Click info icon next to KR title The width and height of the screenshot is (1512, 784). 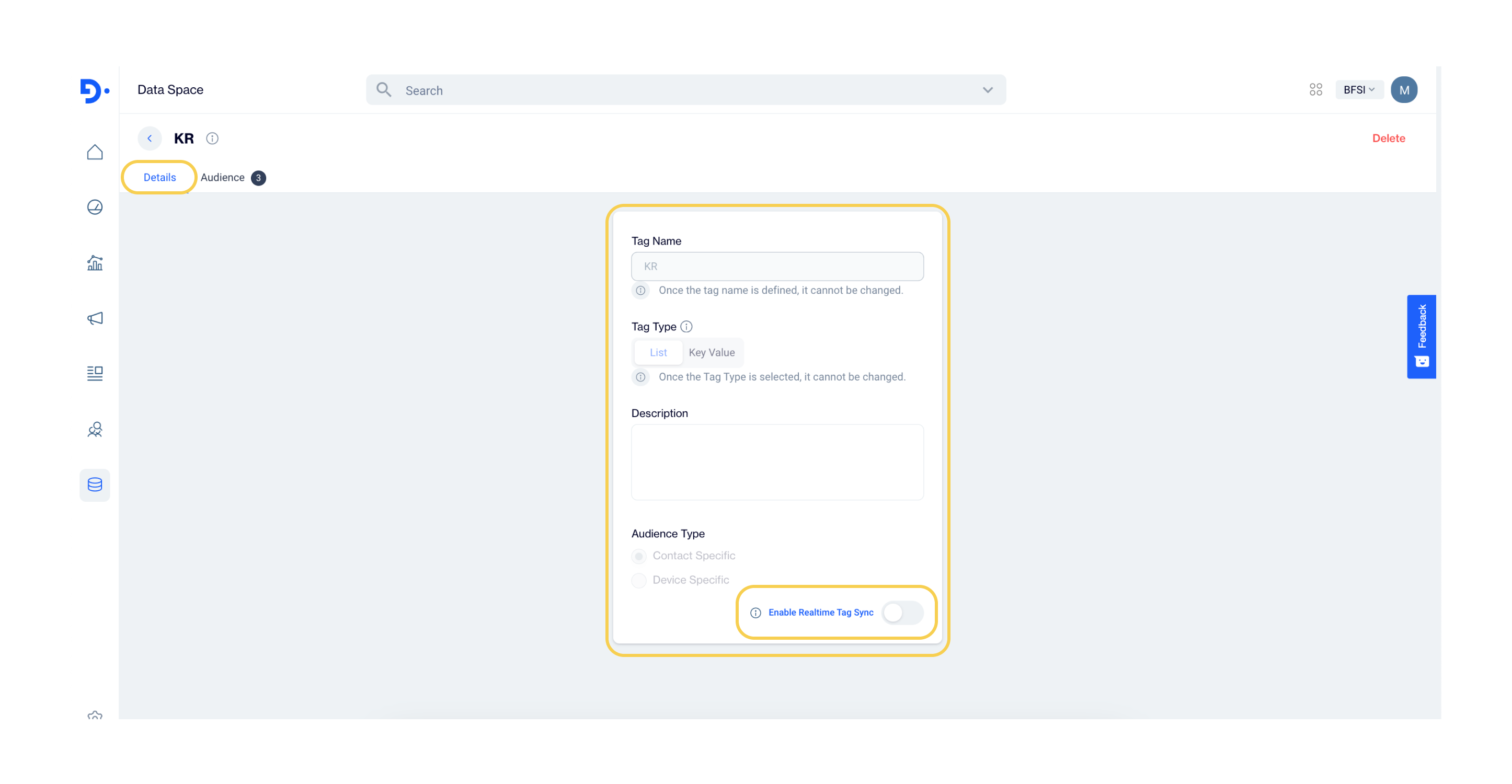(212, 139)
